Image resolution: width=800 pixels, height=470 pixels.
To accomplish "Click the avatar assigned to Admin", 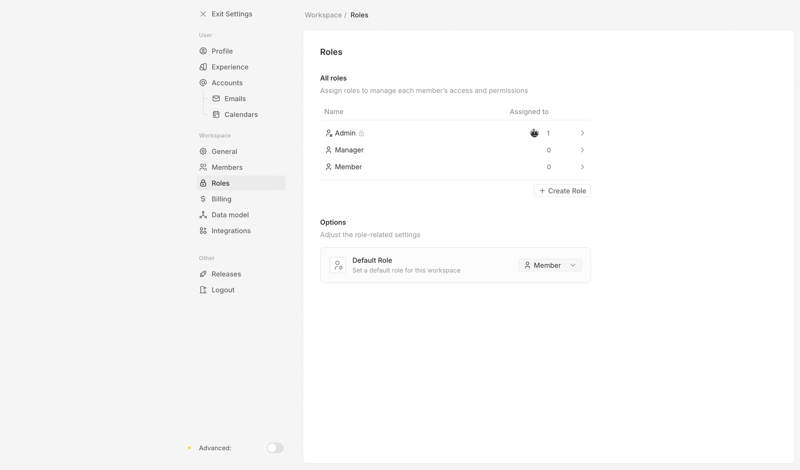I will (534, 133).
